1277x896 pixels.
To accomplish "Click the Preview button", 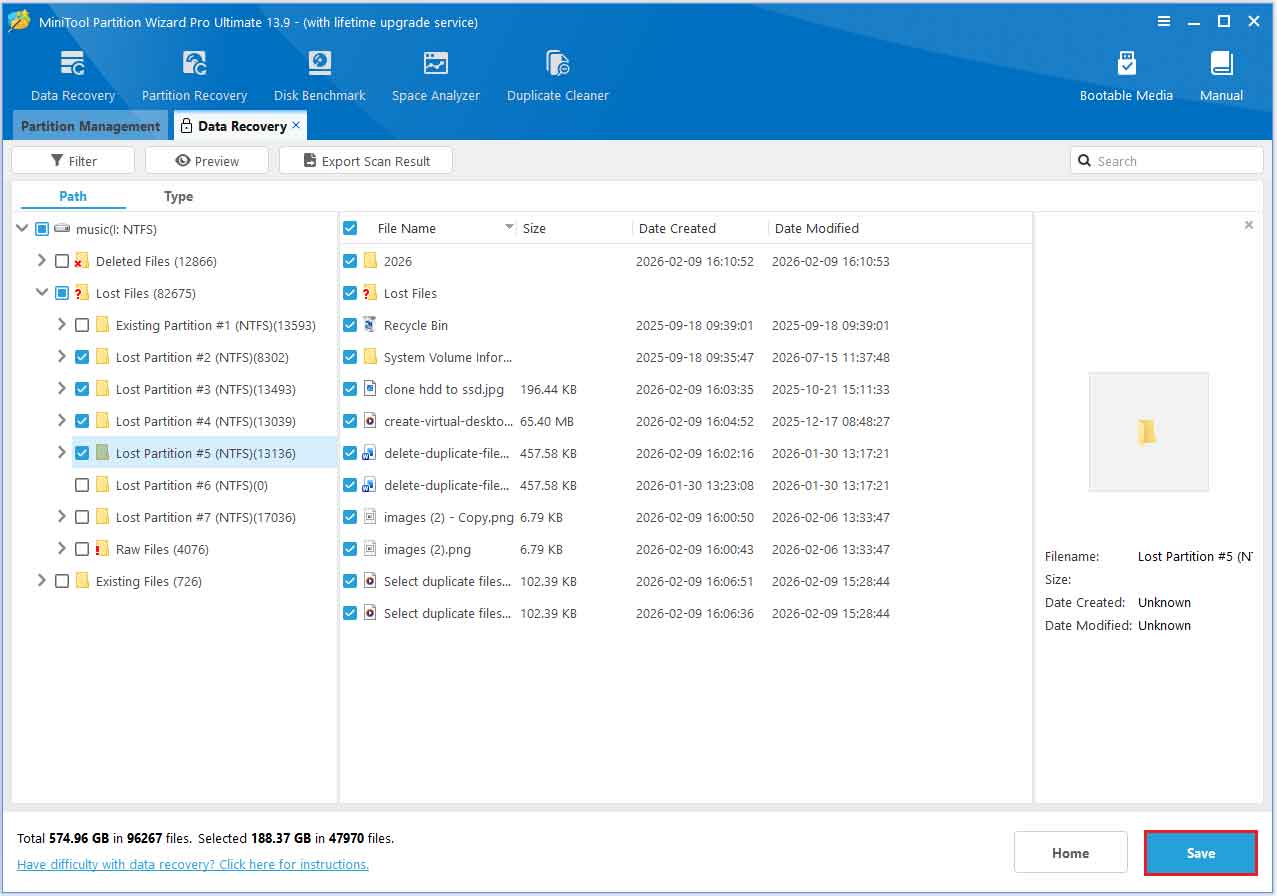I will [x=207, y=161].
